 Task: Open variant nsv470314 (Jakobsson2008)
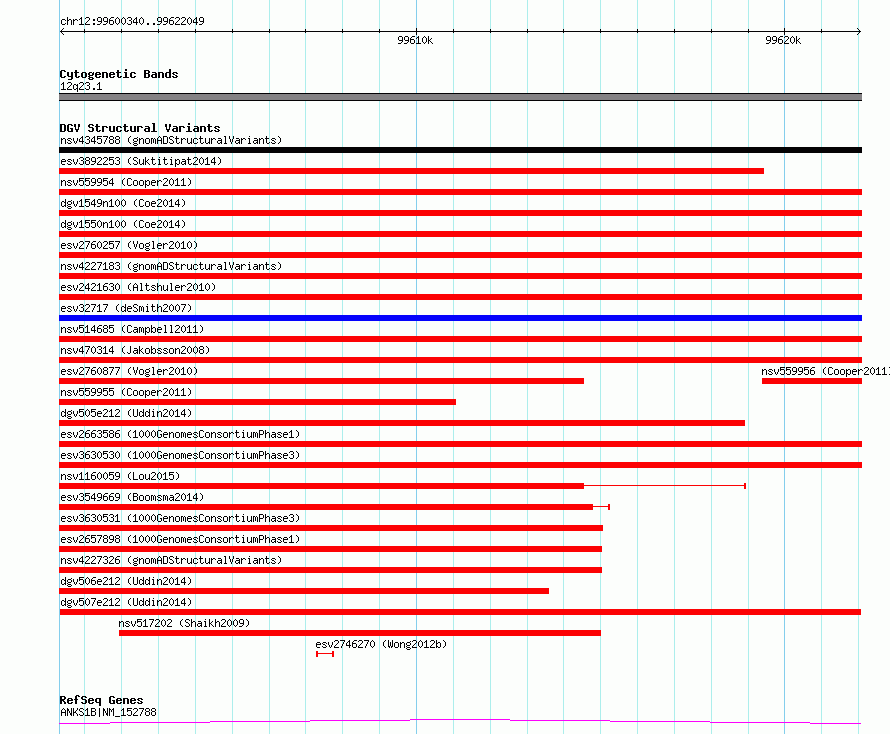[x=135, y=350]
